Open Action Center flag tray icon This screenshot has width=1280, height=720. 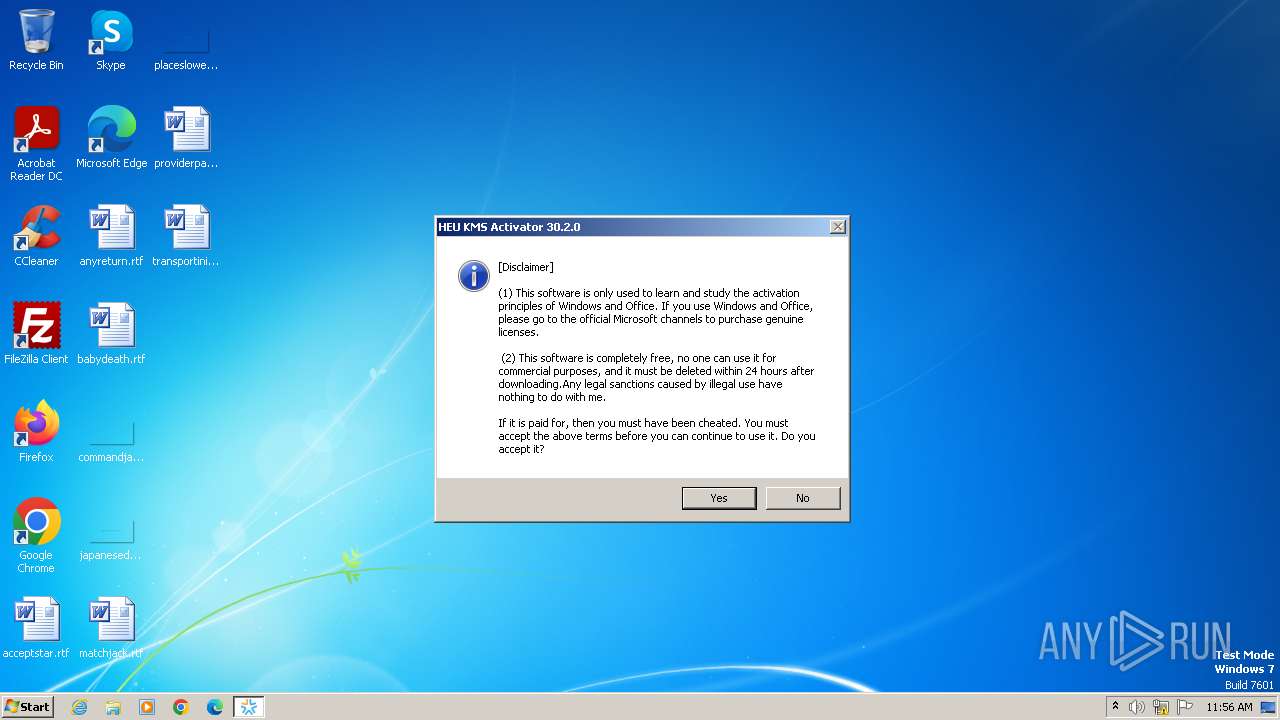pos(1185,707)
